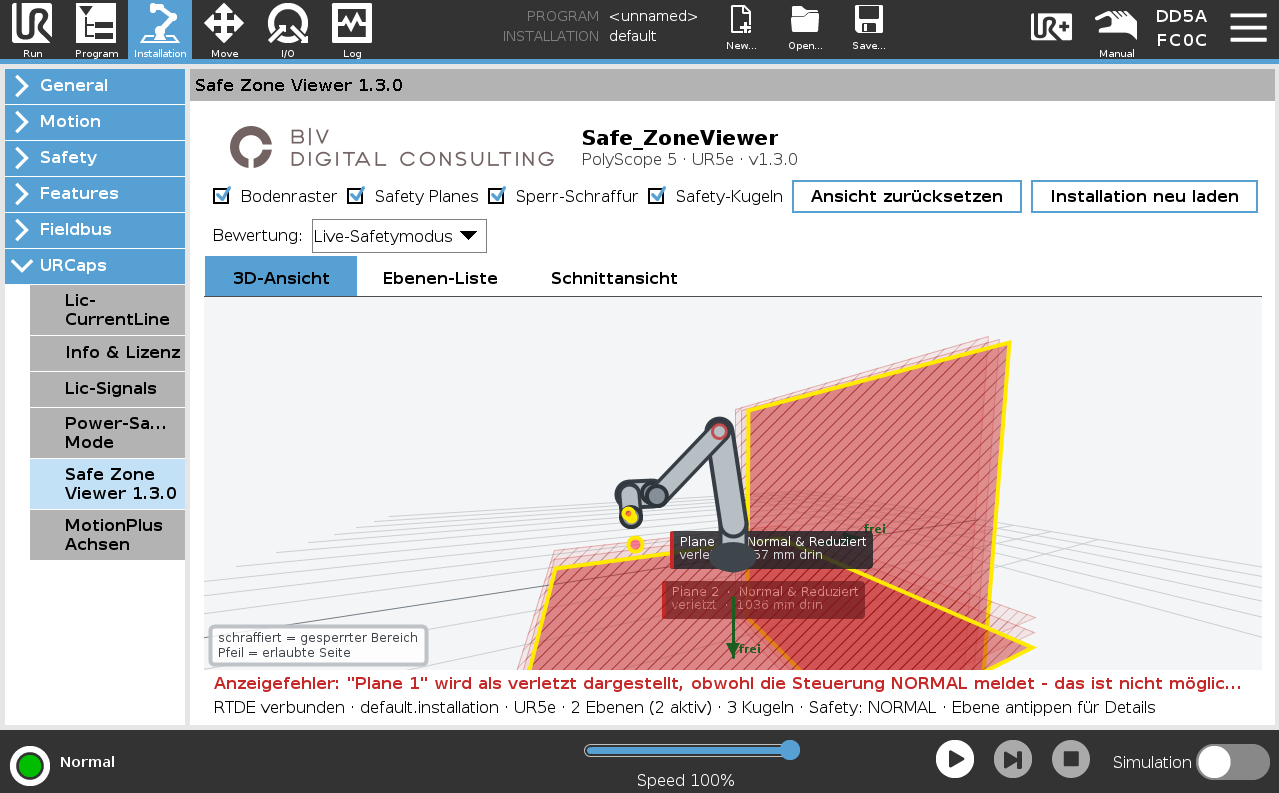Screen dimensions: 1279x793
Task: Open the Bewertung Live-Safetymodus dropdown
Action: pyautogui.click(x=399, y=236)
